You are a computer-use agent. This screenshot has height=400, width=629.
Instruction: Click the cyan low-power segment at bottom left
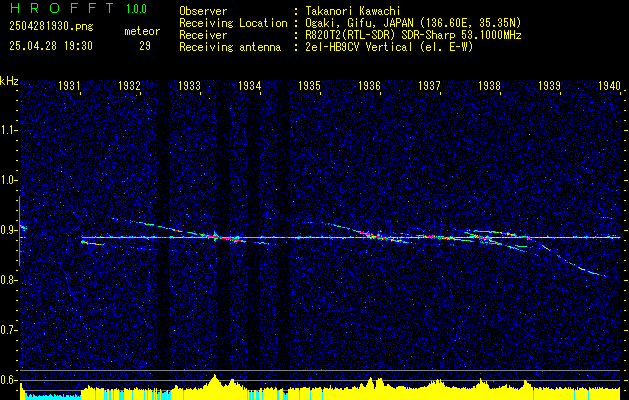coord(53,396)
